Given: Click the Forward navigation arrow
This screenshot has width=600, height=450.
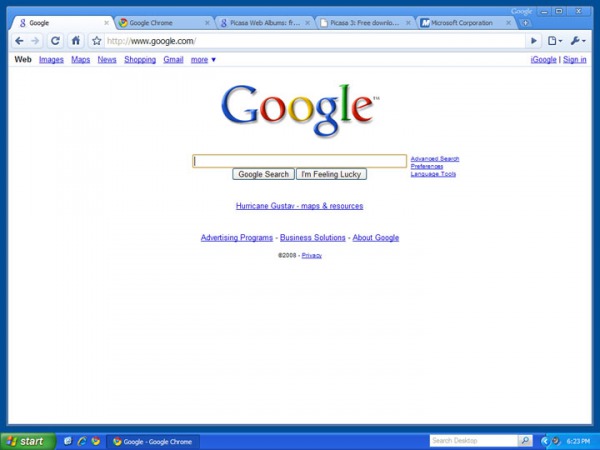Looking at the screenshot, I should [x=35, y=41].
